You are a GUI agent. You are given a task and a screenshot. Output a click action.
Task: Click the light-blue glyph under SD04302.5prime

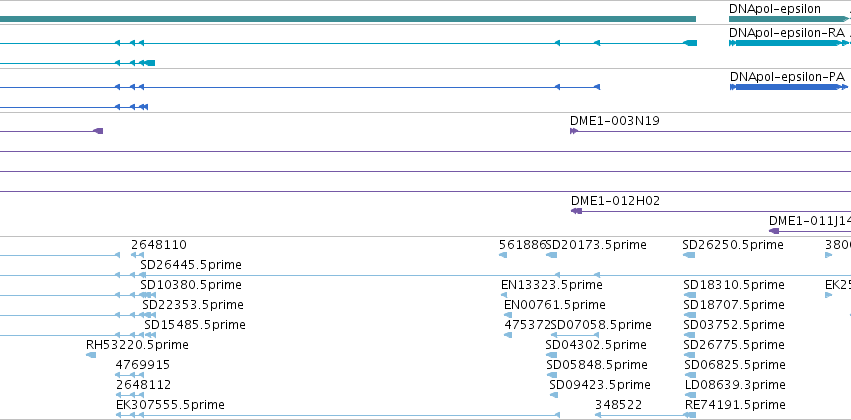coord(551,355)
